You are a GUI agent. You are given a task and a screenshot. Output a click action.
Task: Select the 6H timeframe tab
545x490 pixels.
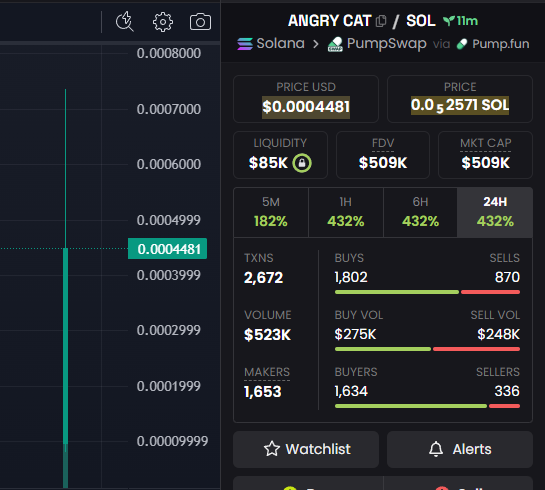[420, 212]
